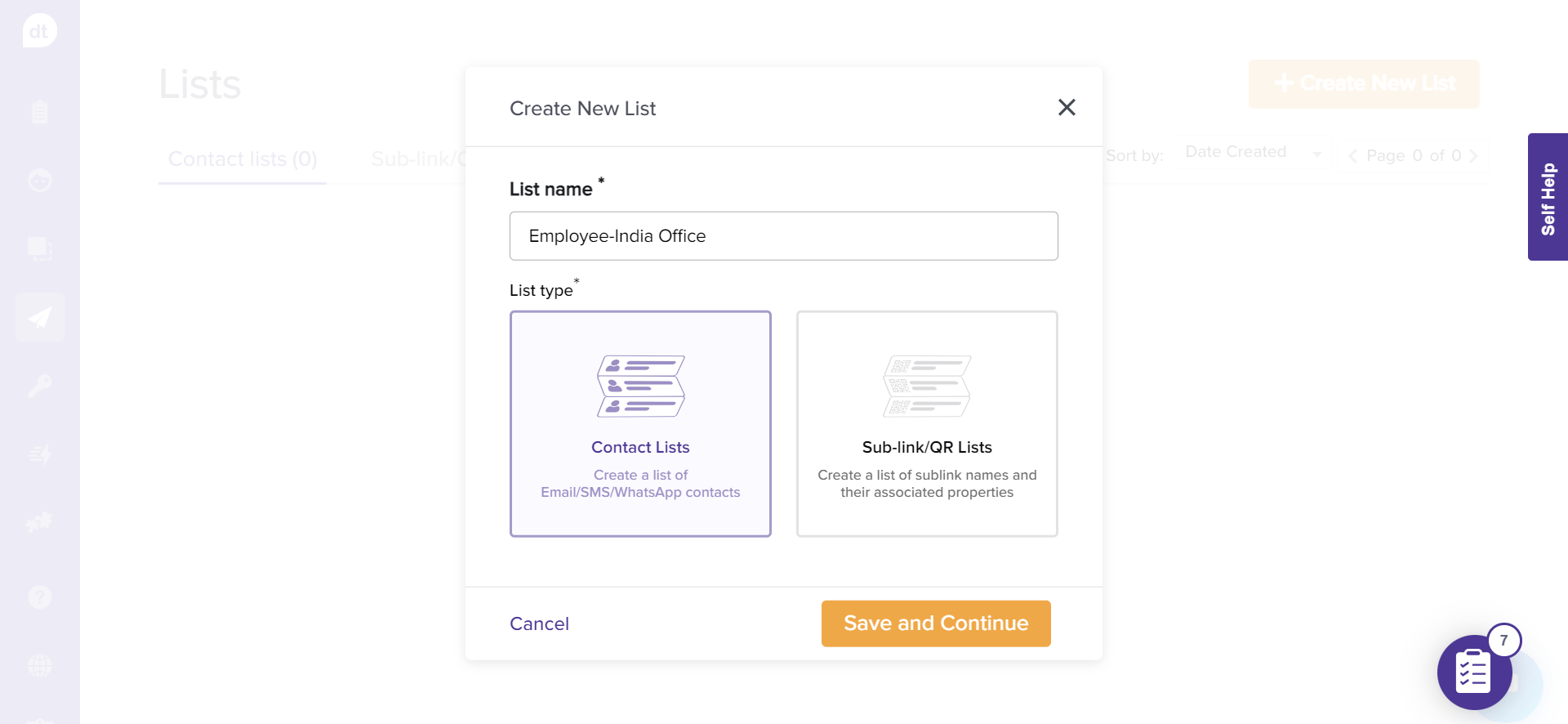This screenshot has height=724, width=1568.
Task: Open the key icon in sidebar
Action: (x=39, y=385)
